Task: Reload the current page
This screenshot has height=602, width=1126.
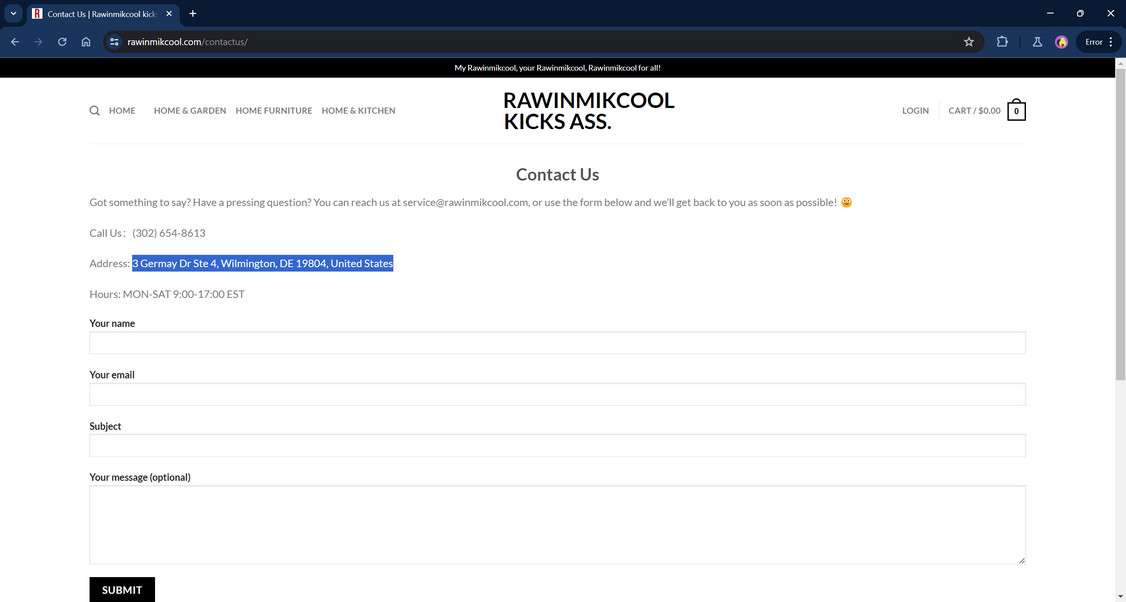Action: click(61, 42)
